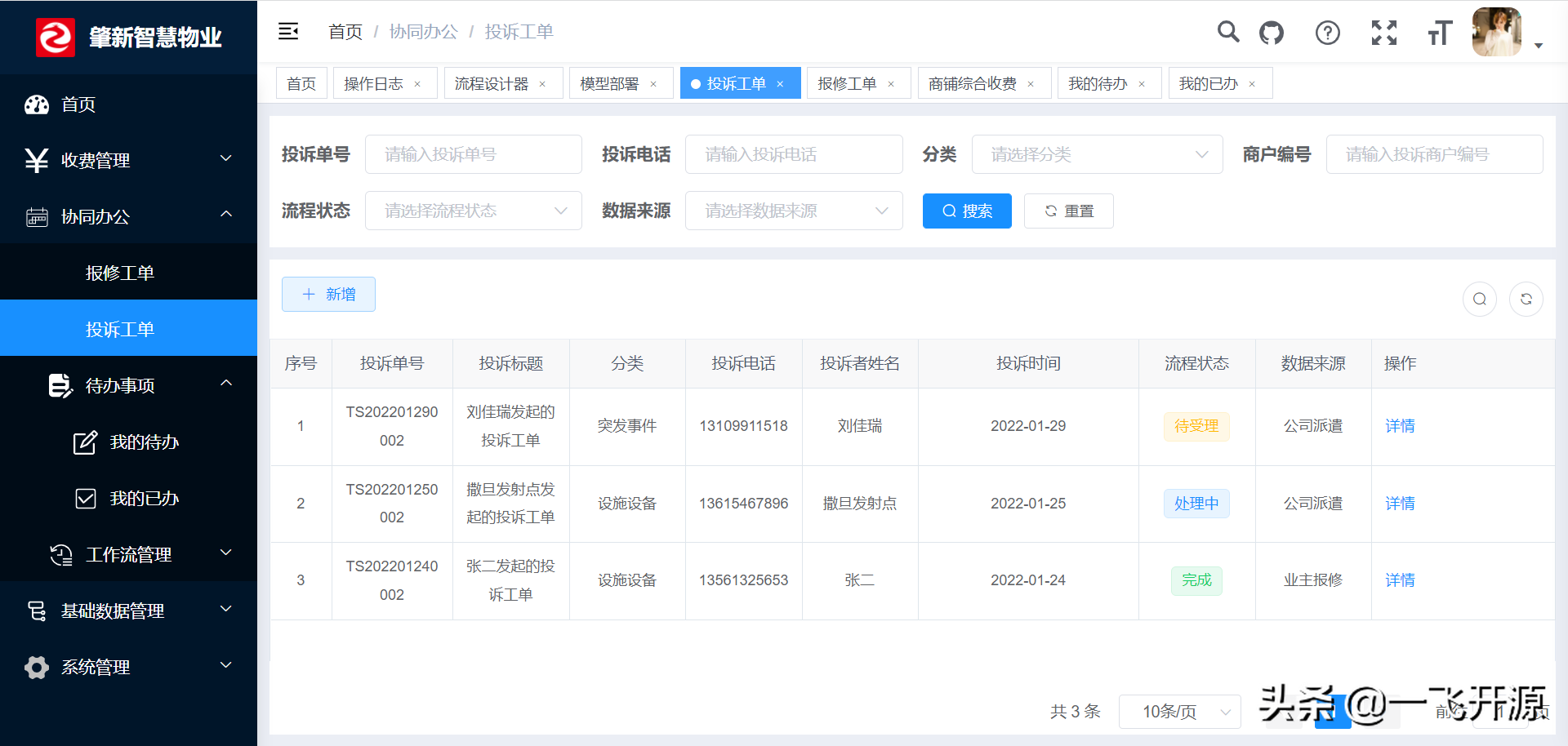Click phone number 13615467896 cell
The width and height of the screenshot is (1568, 746).
743,504
